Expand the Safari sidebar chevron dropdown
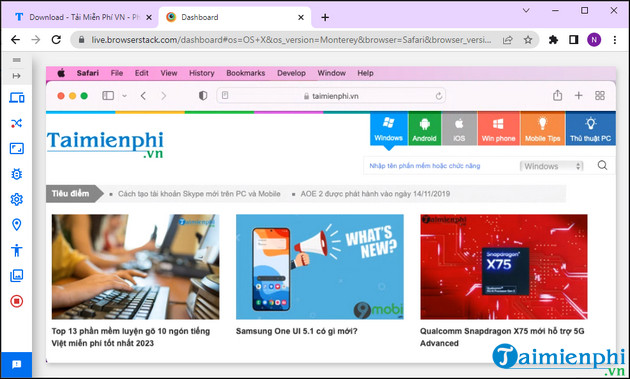This screenshot has height=379, width=630. click(125, 96)
